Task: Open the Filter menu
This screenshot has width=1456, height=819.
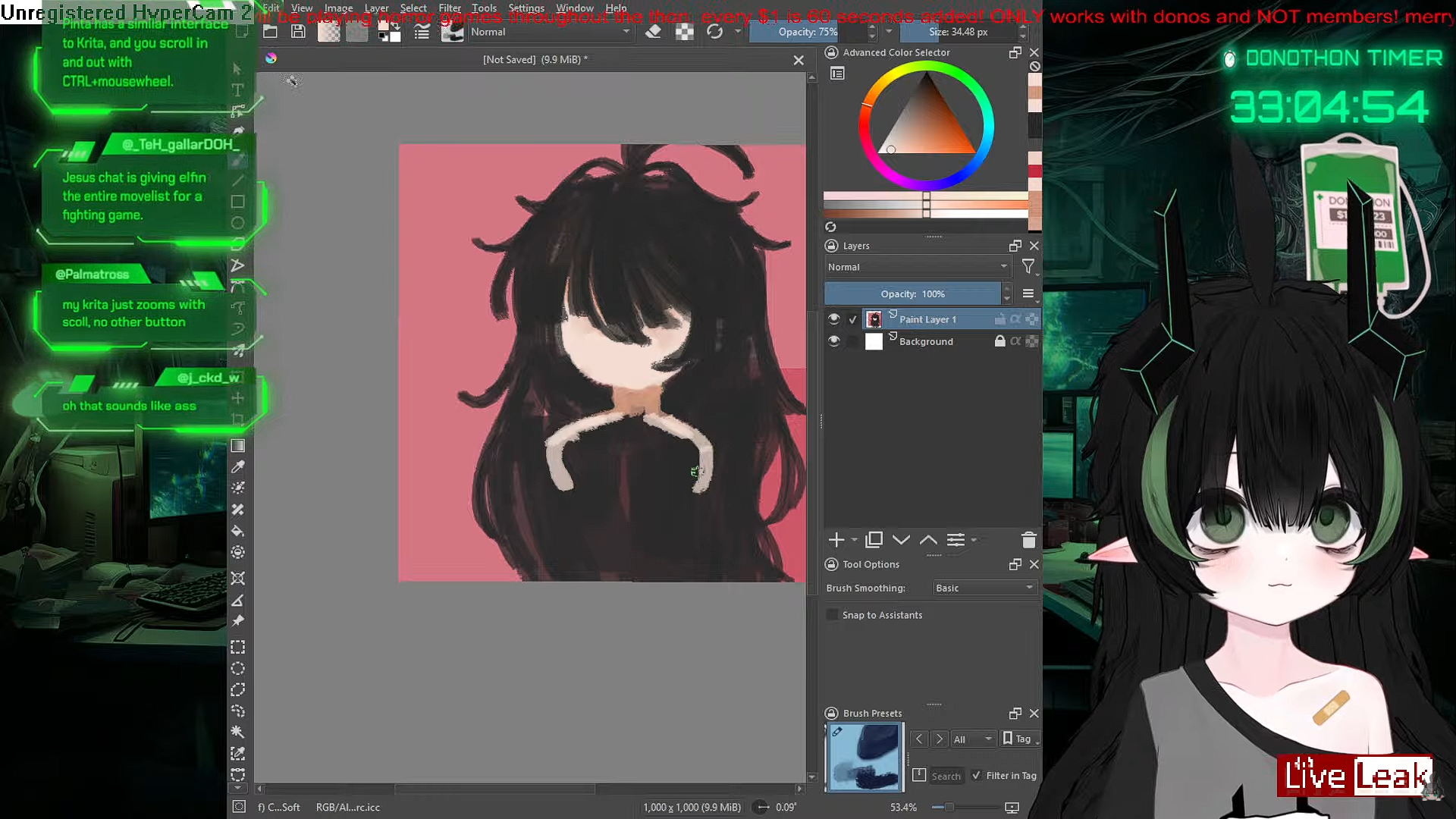Action: pos(449,8)
